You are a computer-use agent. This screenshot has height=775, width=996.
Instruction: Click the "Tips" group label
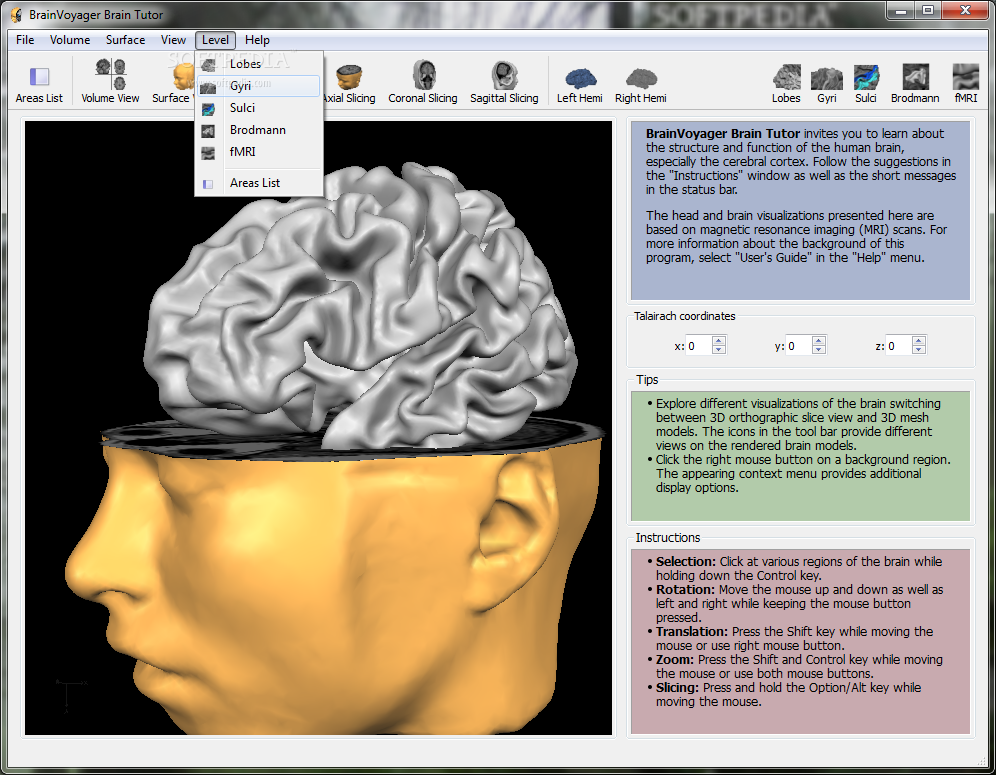(647, 379)
